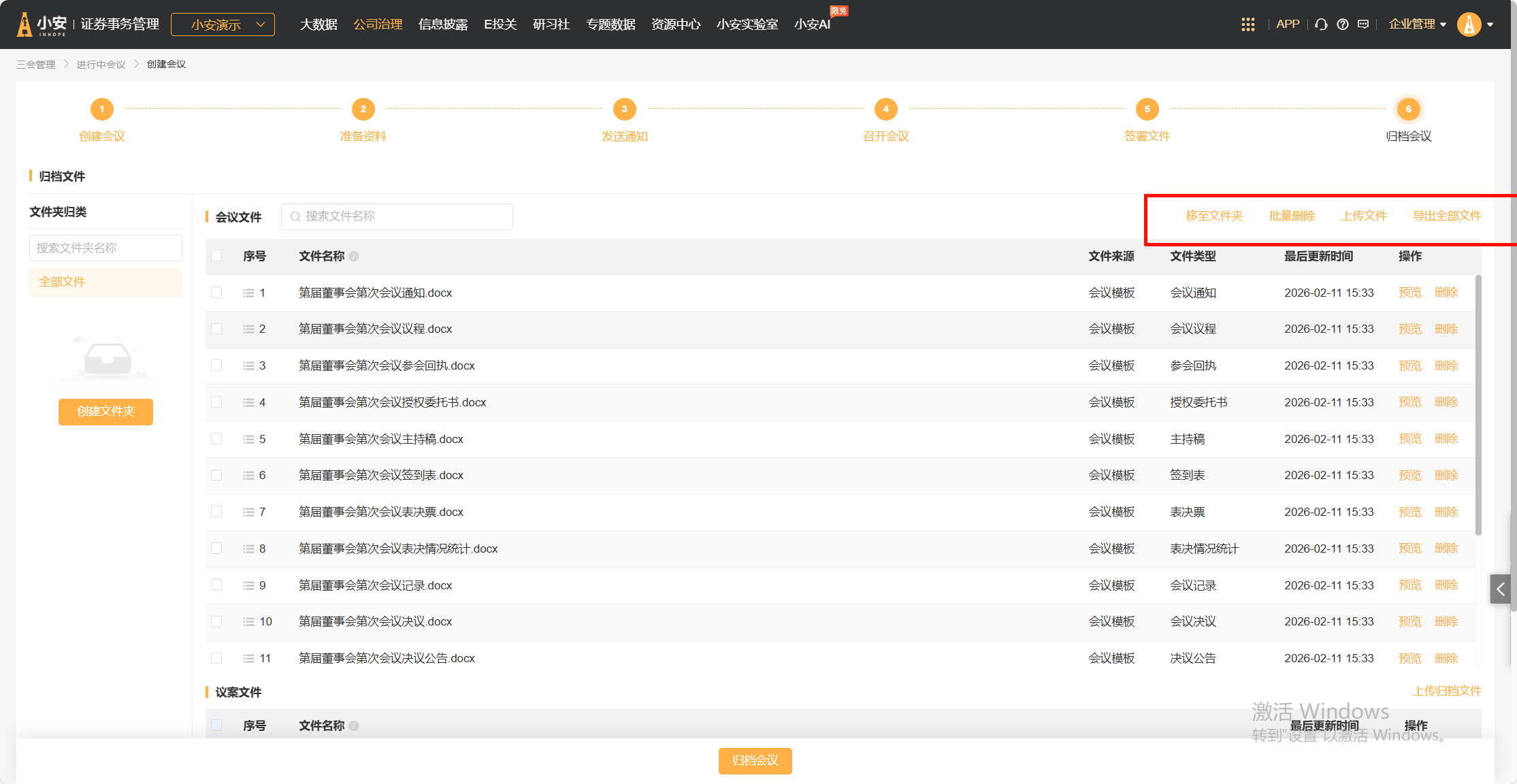Click the customer service headset icon
Screen dimensions: 1517x784
(1321, 24)
